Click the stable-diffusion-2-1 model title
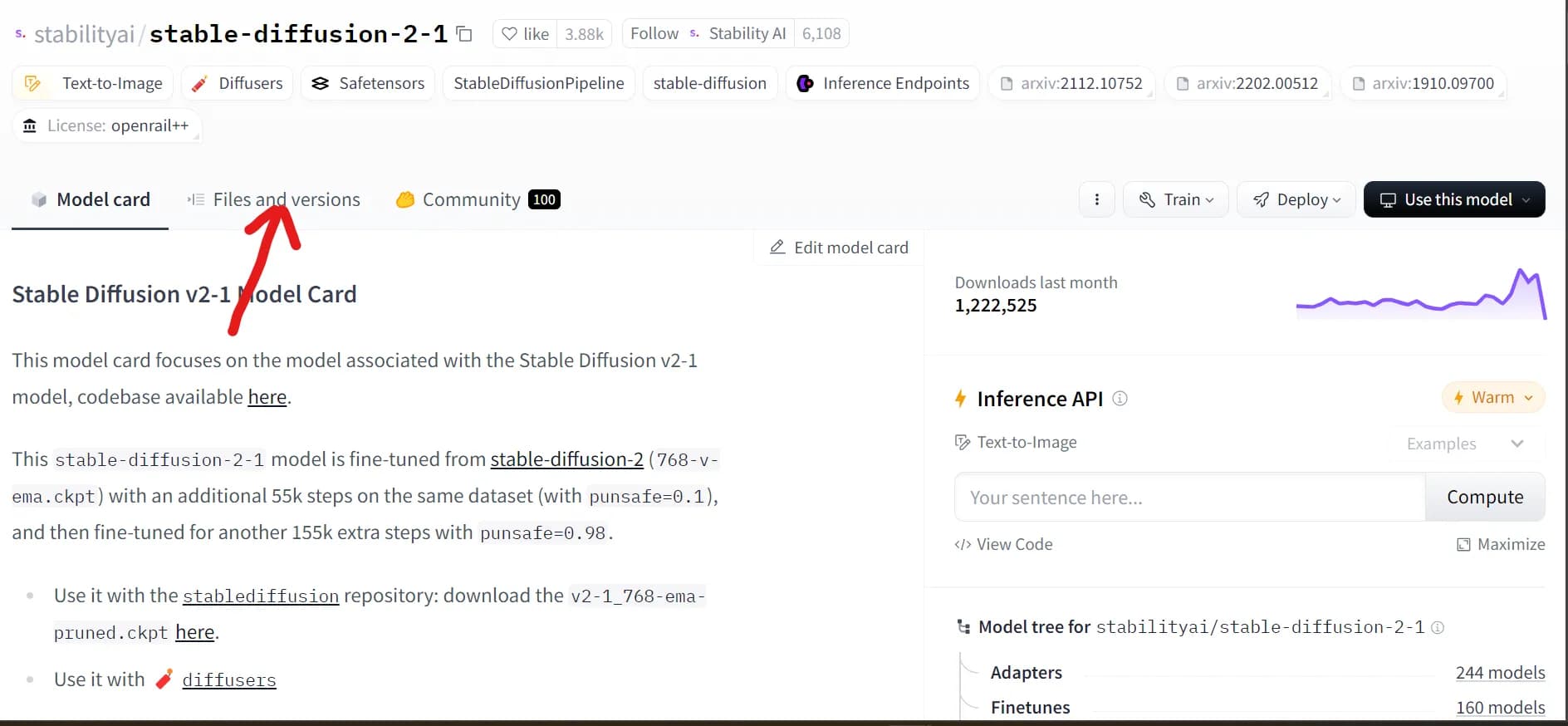This screenshot has width=1568, height=726. 298,34
